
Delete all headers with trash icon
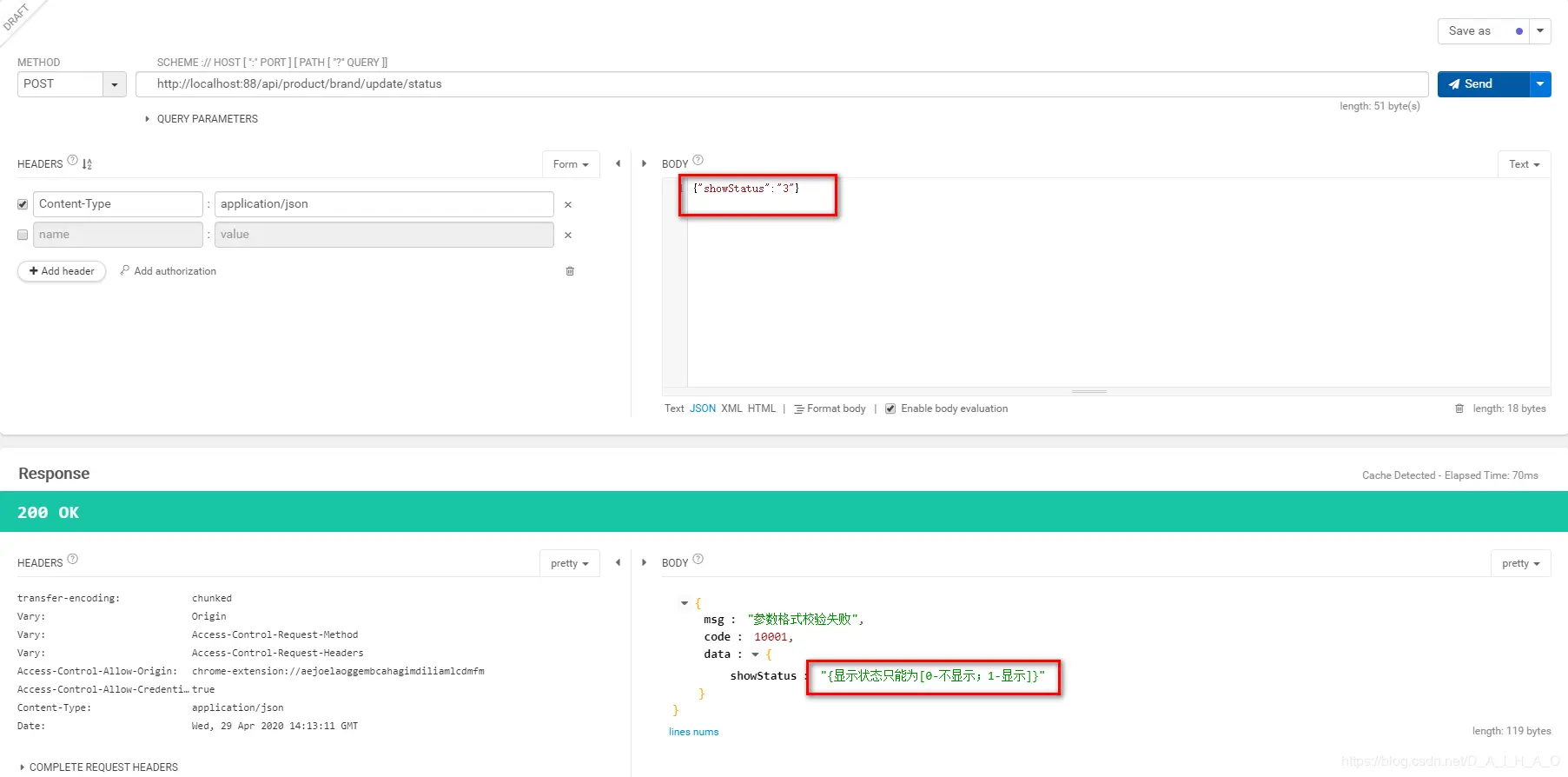pos(570,271)
